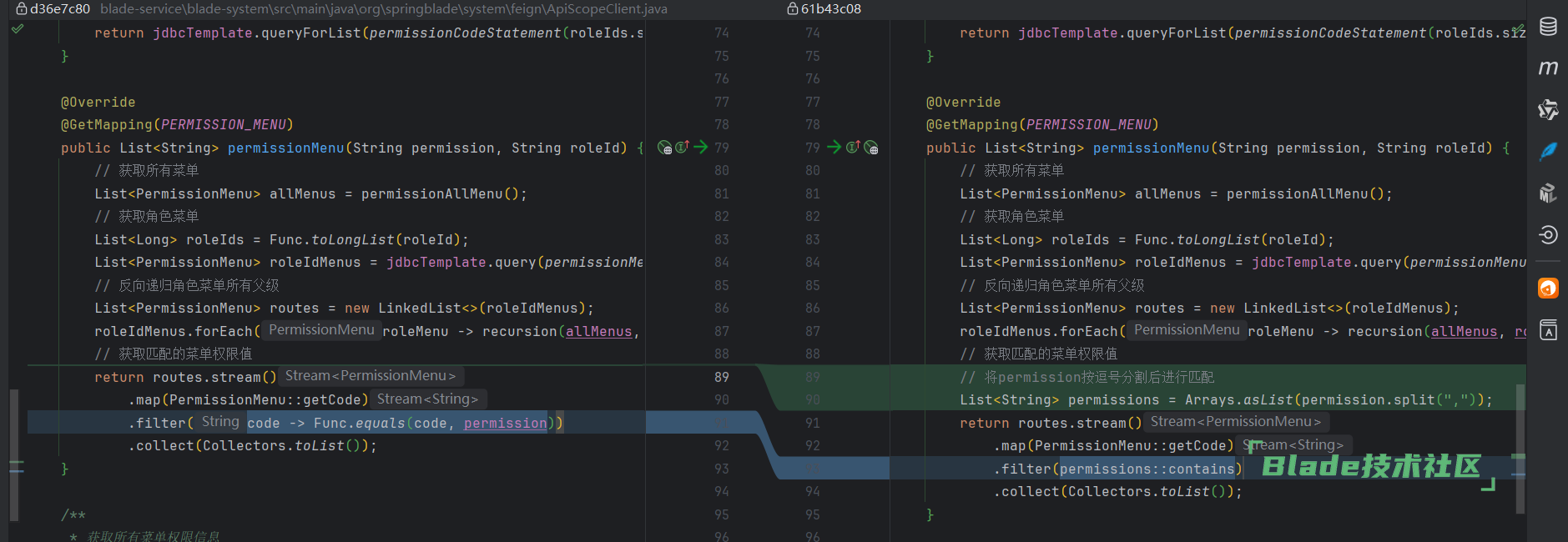Click right line number 91
The image size is (1568, 542).
(812, 423)
